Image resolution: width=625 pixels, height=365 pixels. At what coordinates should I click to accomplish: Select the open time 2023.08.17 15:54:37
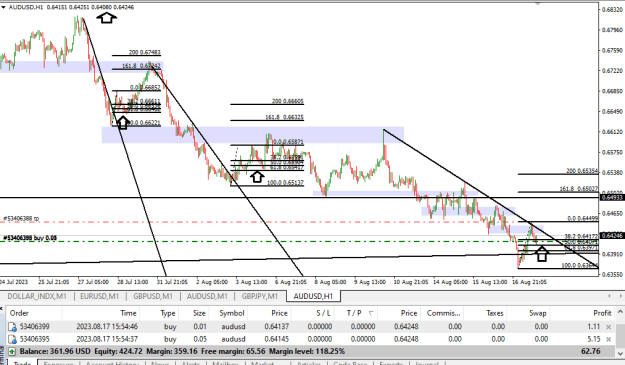point(107,339)
